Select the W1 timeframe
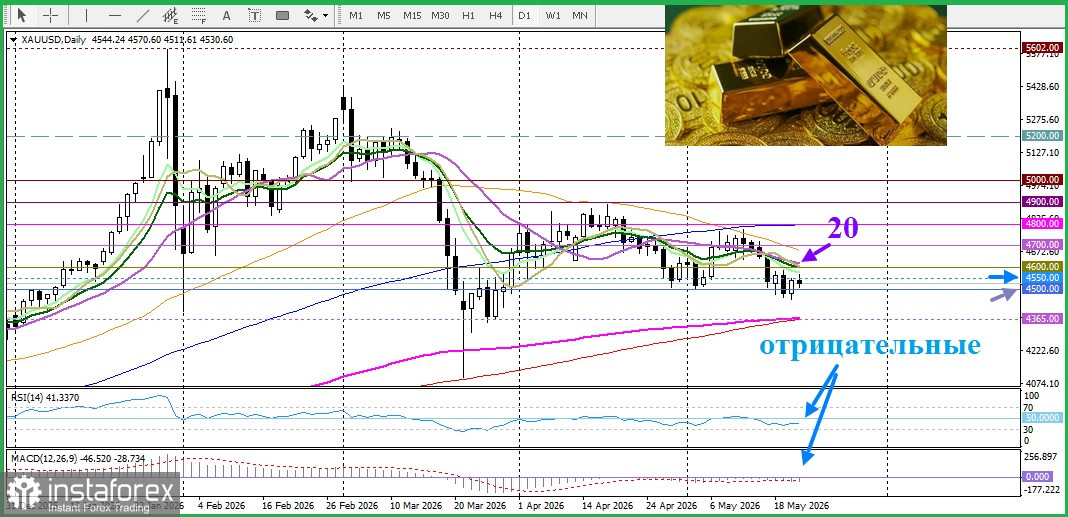The width and height of the screenshot is (1068, 517). (553, 15)
